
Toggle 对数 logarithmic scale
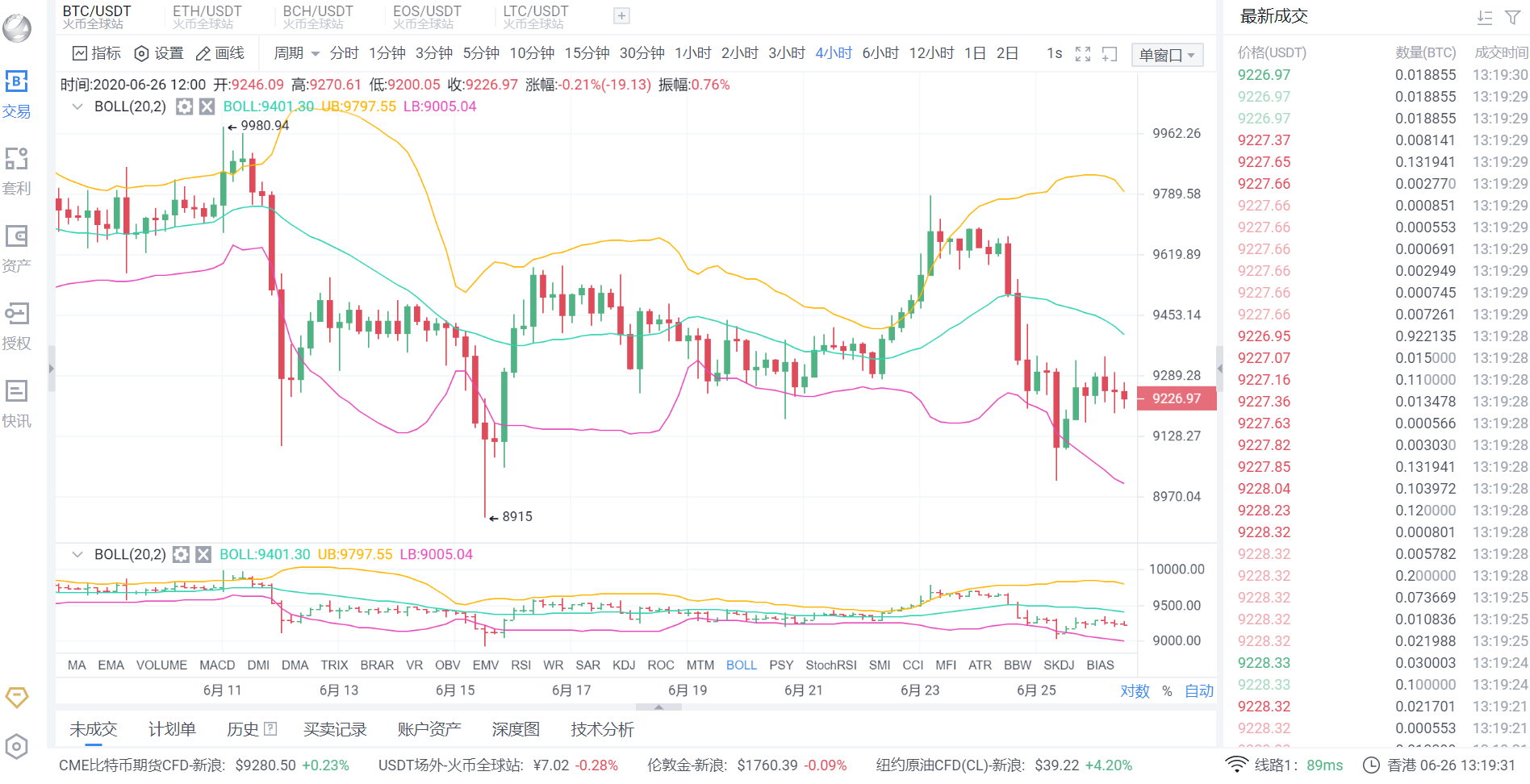click(1134, 691)
